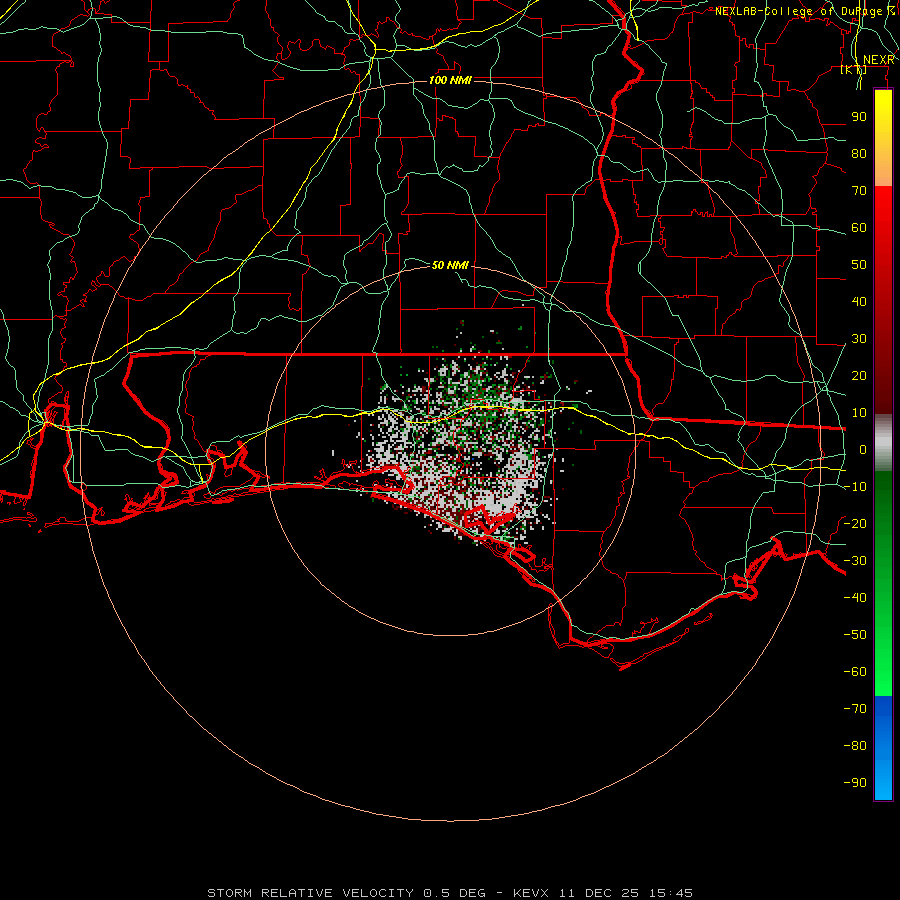Click the 40 value on velocity scale
The image size is (900, 900).
point(859,302)
